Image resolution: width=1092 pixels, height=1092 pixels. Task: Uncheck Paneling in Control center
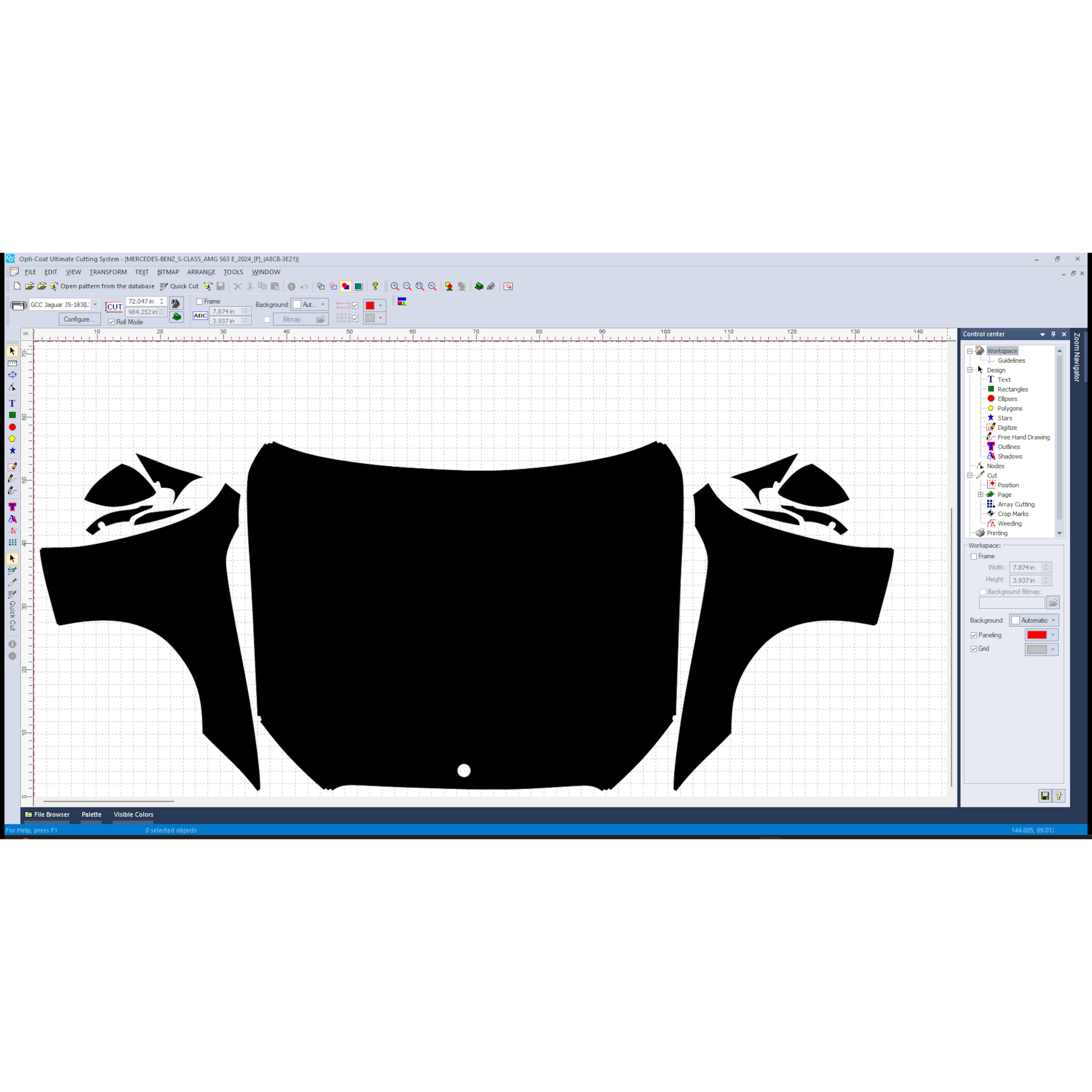974,635
